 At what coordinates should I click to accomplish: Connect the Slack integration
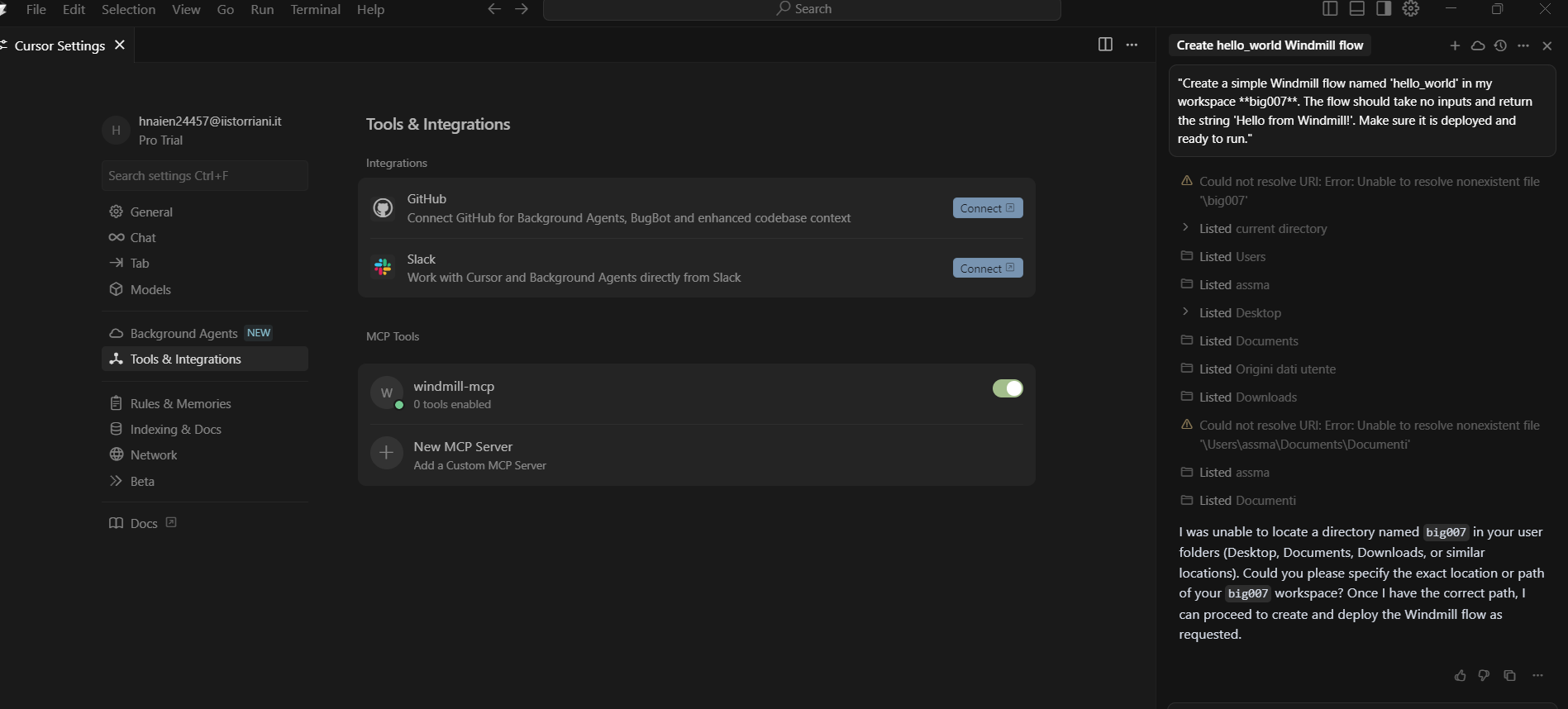click(988, 268)
